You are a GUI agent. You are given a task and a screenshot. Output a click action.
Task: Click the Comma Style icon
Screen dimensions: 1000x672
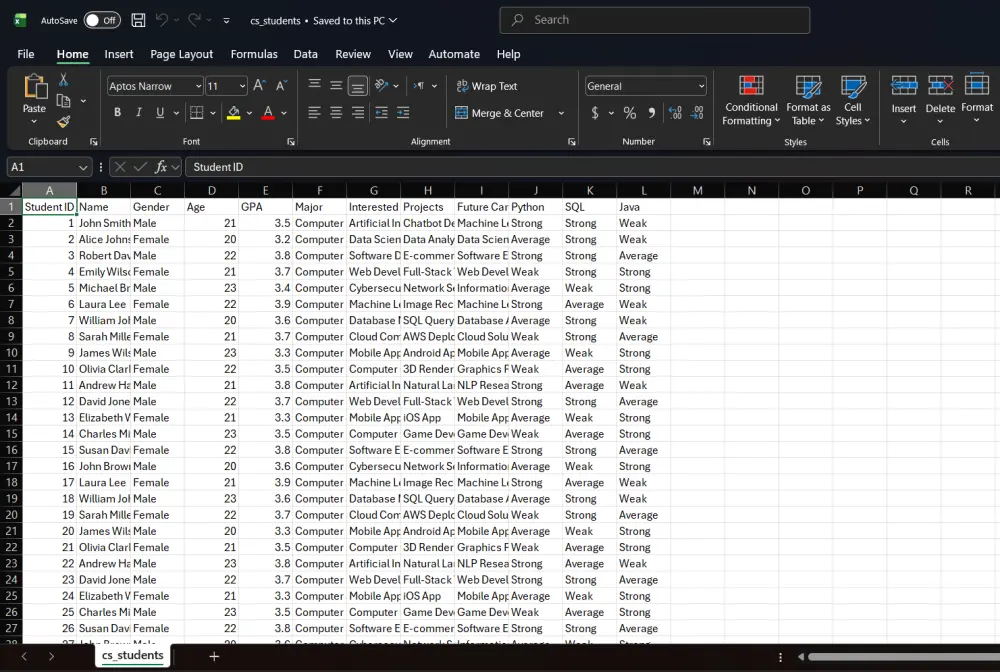coord(652,113)
